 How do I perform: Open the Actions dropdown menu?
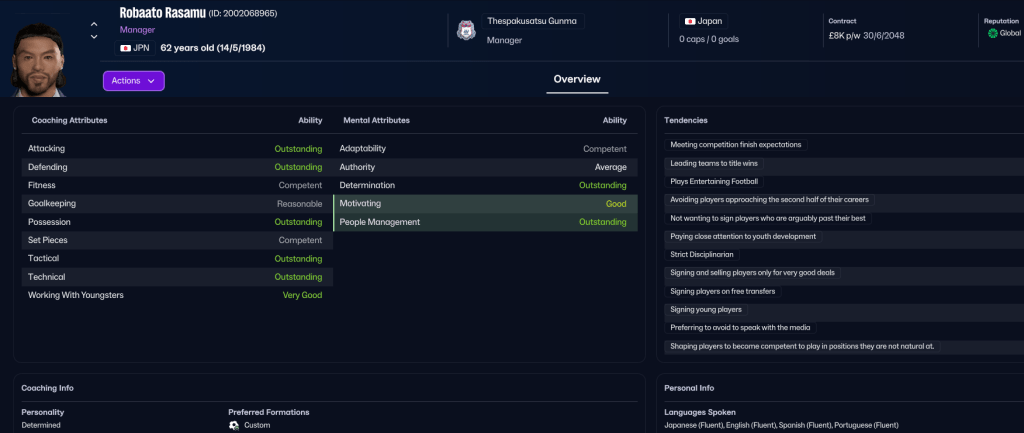133,81
